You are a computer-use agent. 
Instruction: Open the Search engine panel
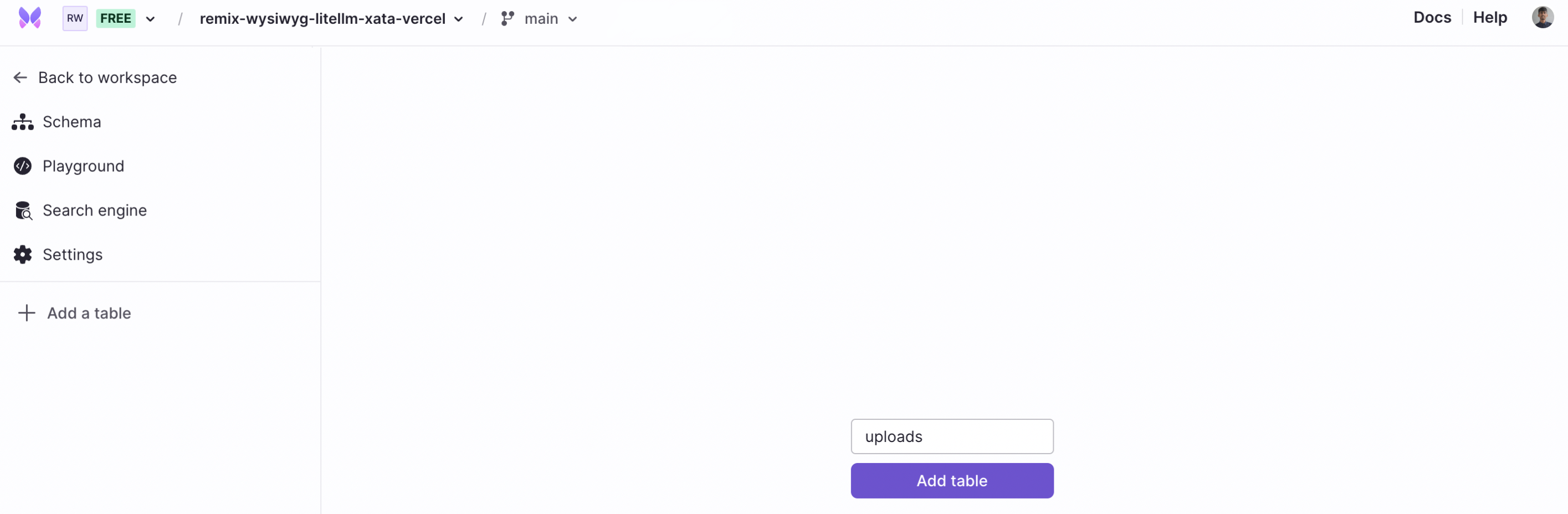[x=94, y=210]
